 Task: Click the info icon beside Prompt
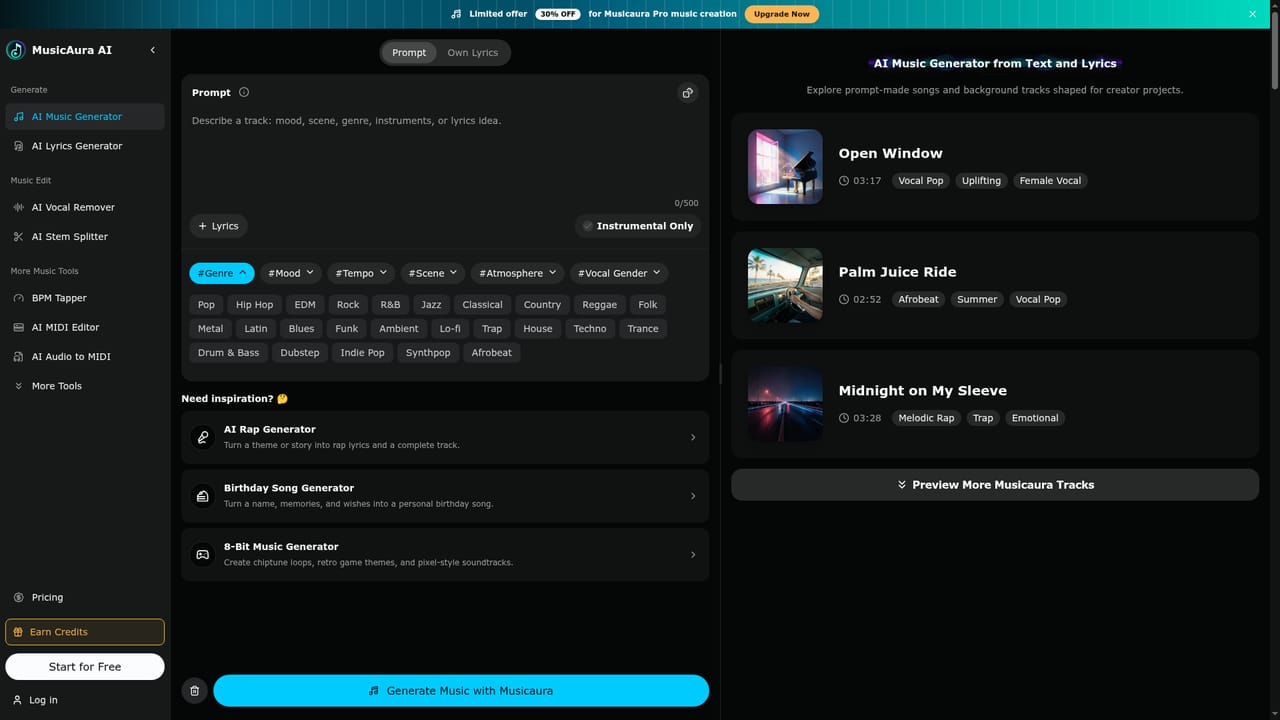click(244, 92)
